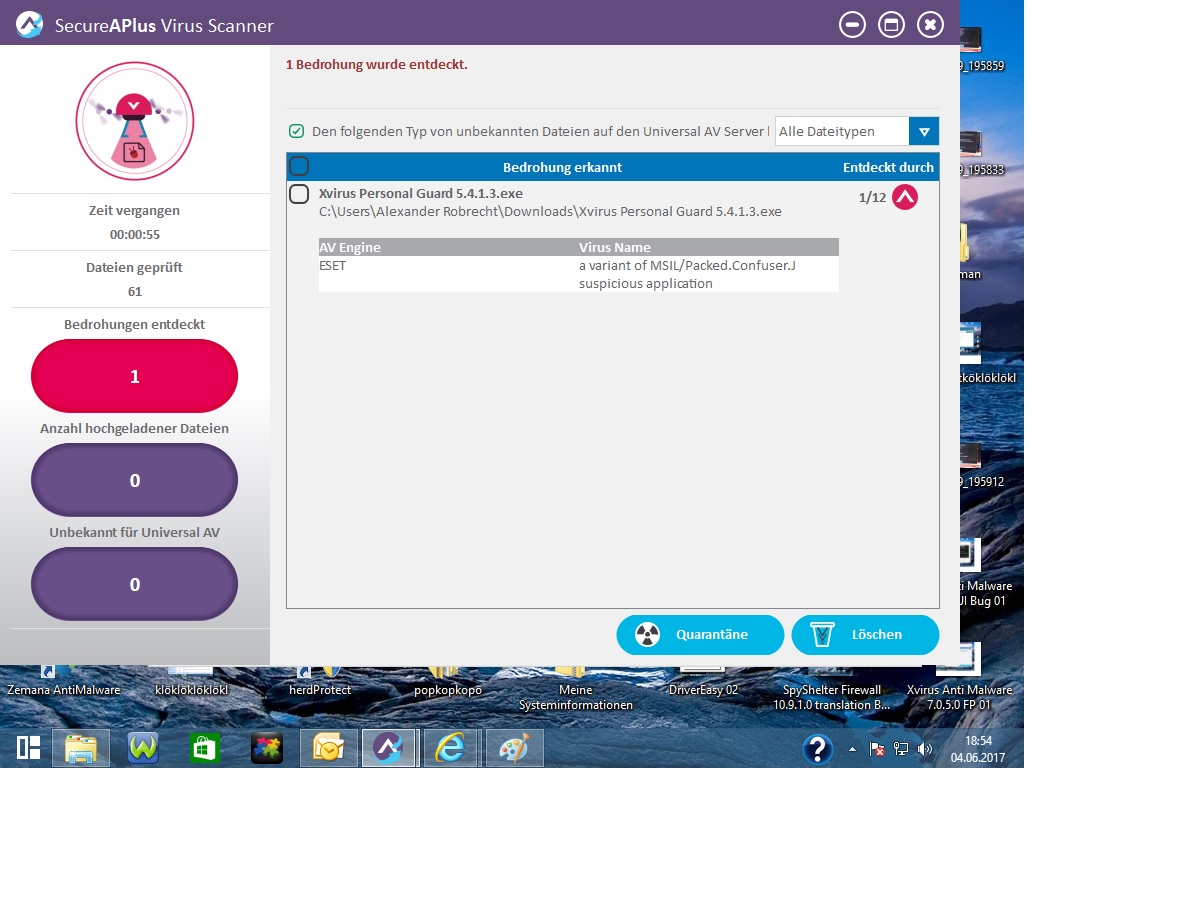Click the SecureAPlus taskbar icon
The width and height of the screenshot is (1192, 900).
[x=389, y=749]
